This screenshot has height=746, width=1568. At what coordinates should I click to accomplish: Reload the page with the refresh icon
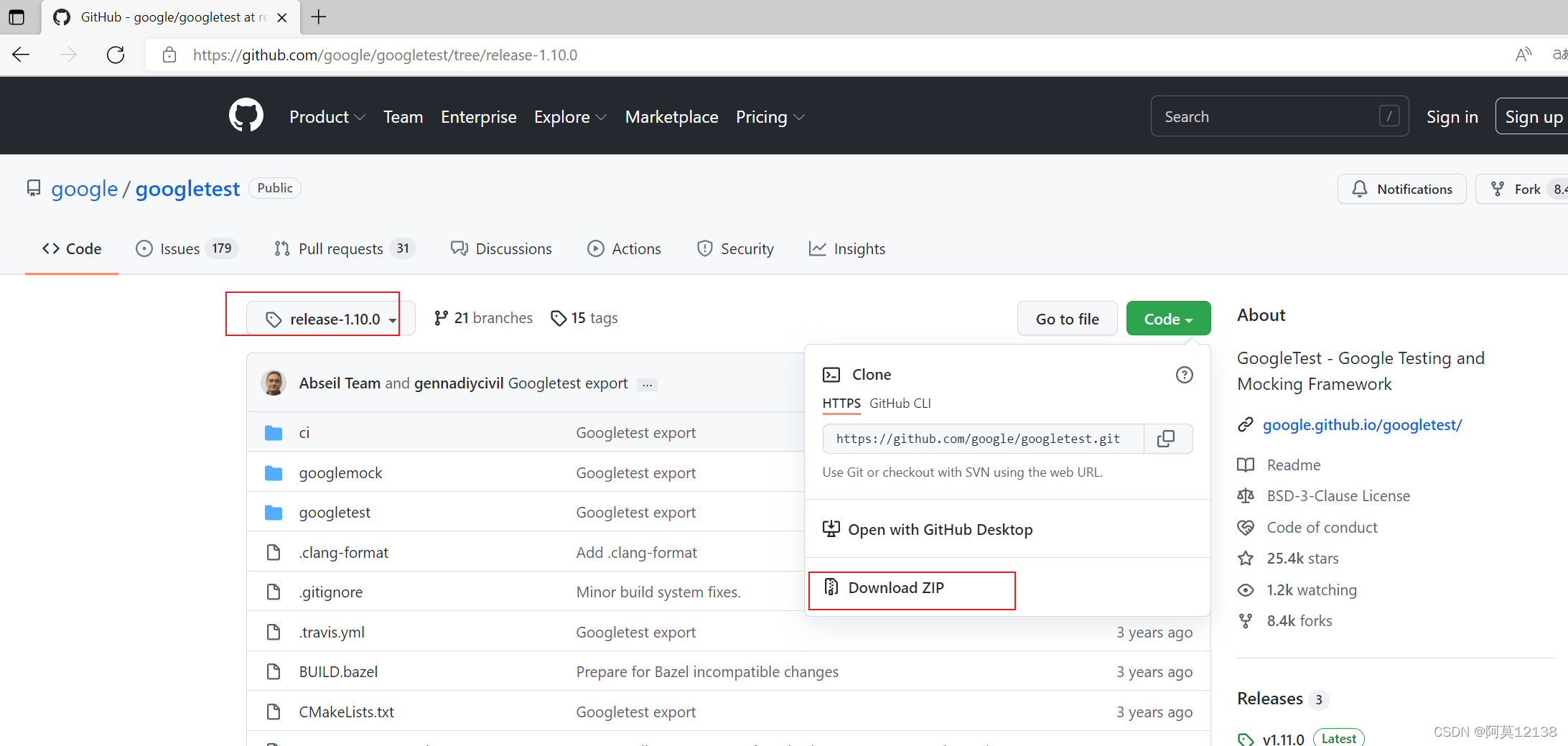116,55
